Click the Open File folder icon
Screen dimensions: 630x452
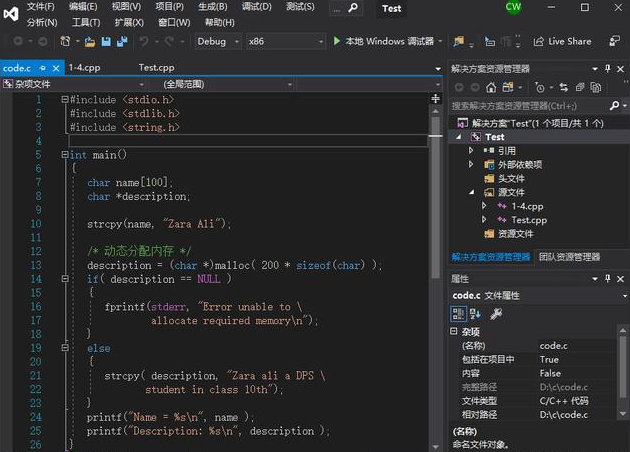tap(90, 41)
